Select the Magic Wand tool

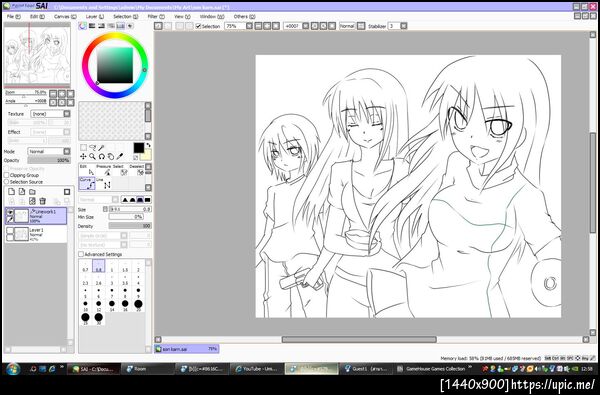pyautogui.click(x=101, y=147)
